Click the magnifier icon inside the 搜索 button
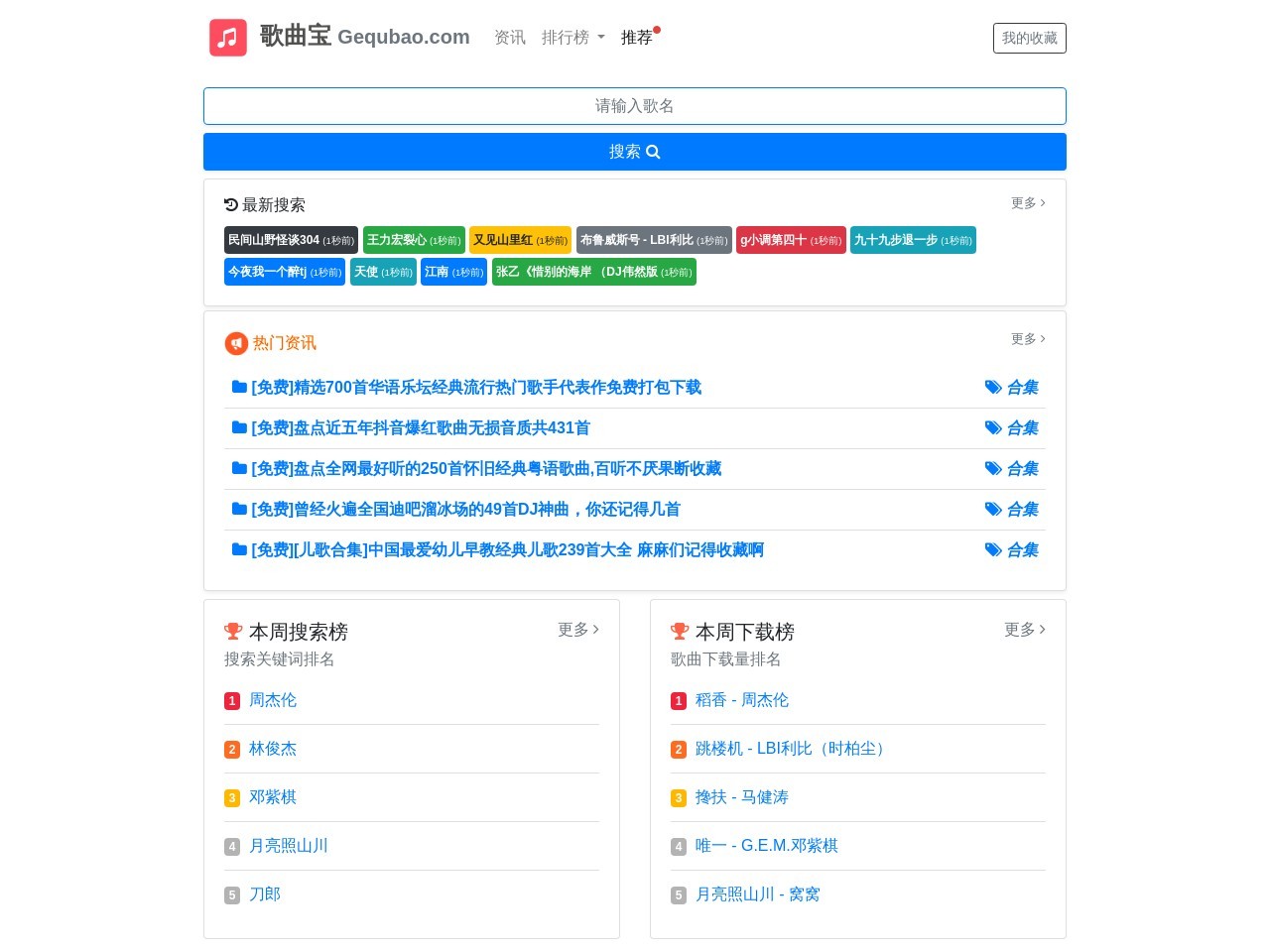This screenshot has width=1270, height=952. pos(652,152)
